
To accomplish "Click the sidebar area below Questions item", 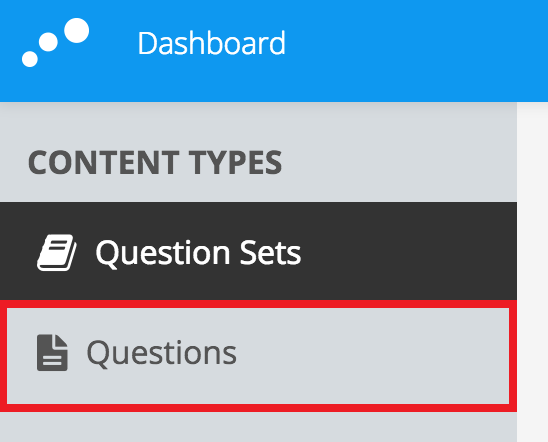I will click(258, 427).
